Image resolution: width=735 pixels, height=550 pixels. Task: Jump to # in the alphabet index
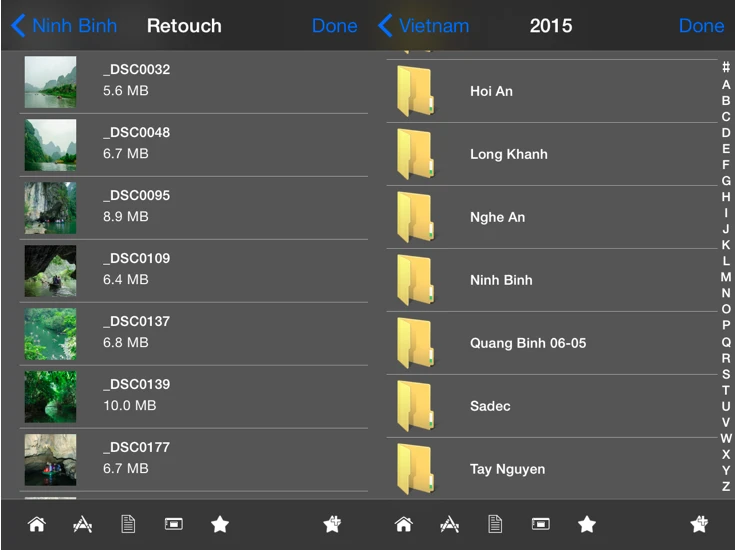pos(726,68)
